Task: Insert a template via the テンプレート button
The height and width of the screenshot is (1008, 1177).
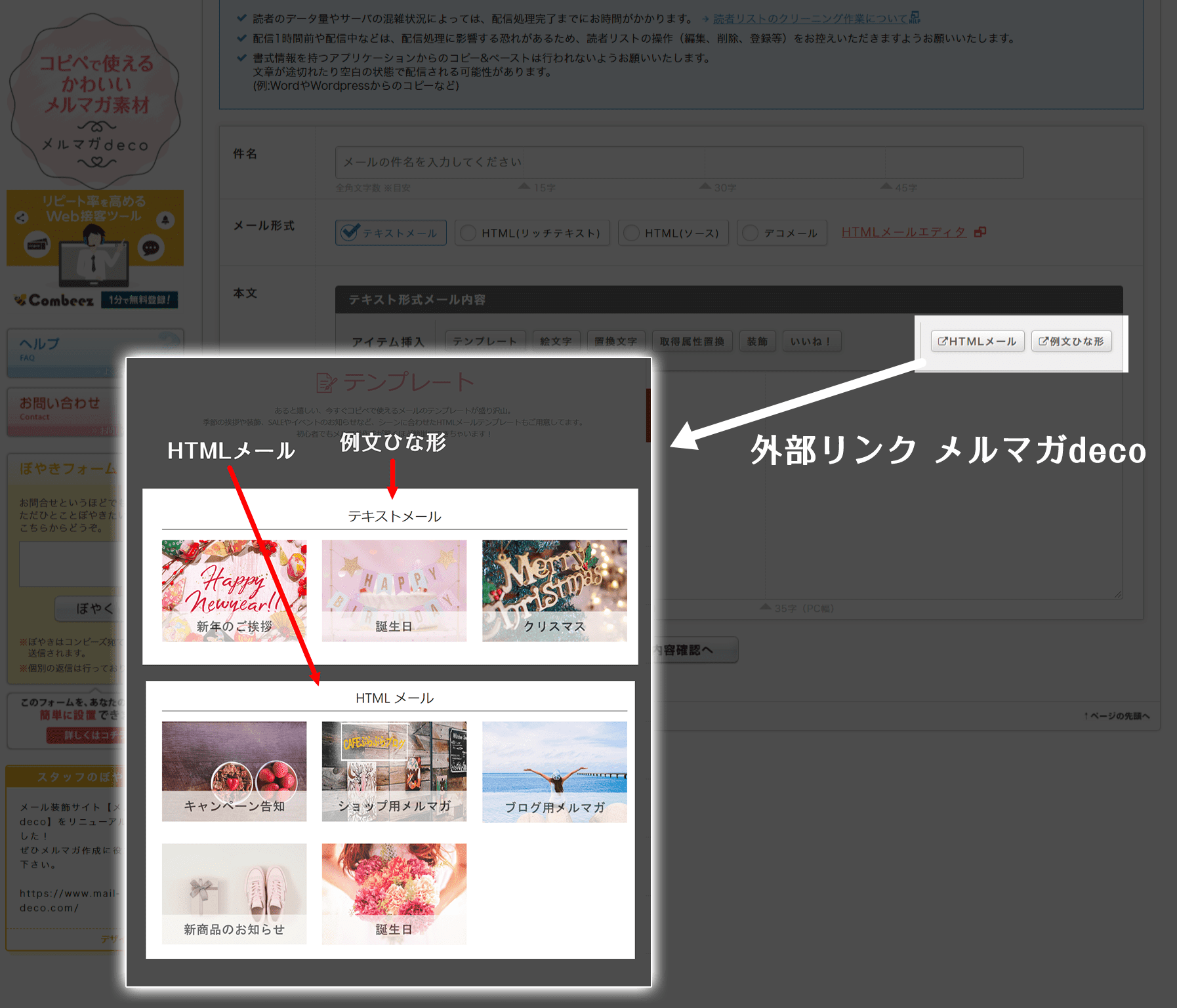Action: (x=485, y=341)
